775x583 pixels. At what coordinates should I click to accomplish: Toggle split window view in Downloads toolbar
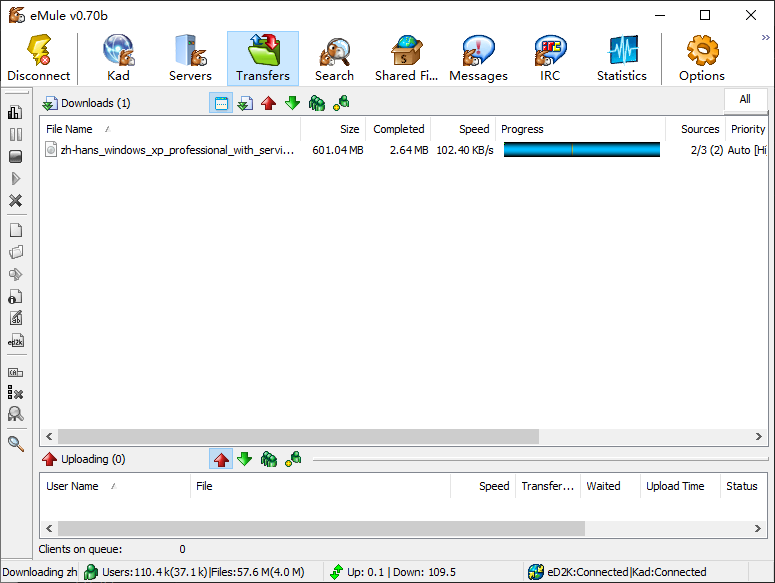[x=221, y=103]
